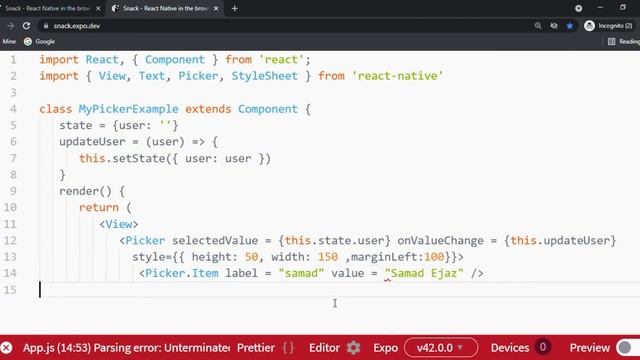
Task: Click the red error icon in status bar
Action: (6, 348)
